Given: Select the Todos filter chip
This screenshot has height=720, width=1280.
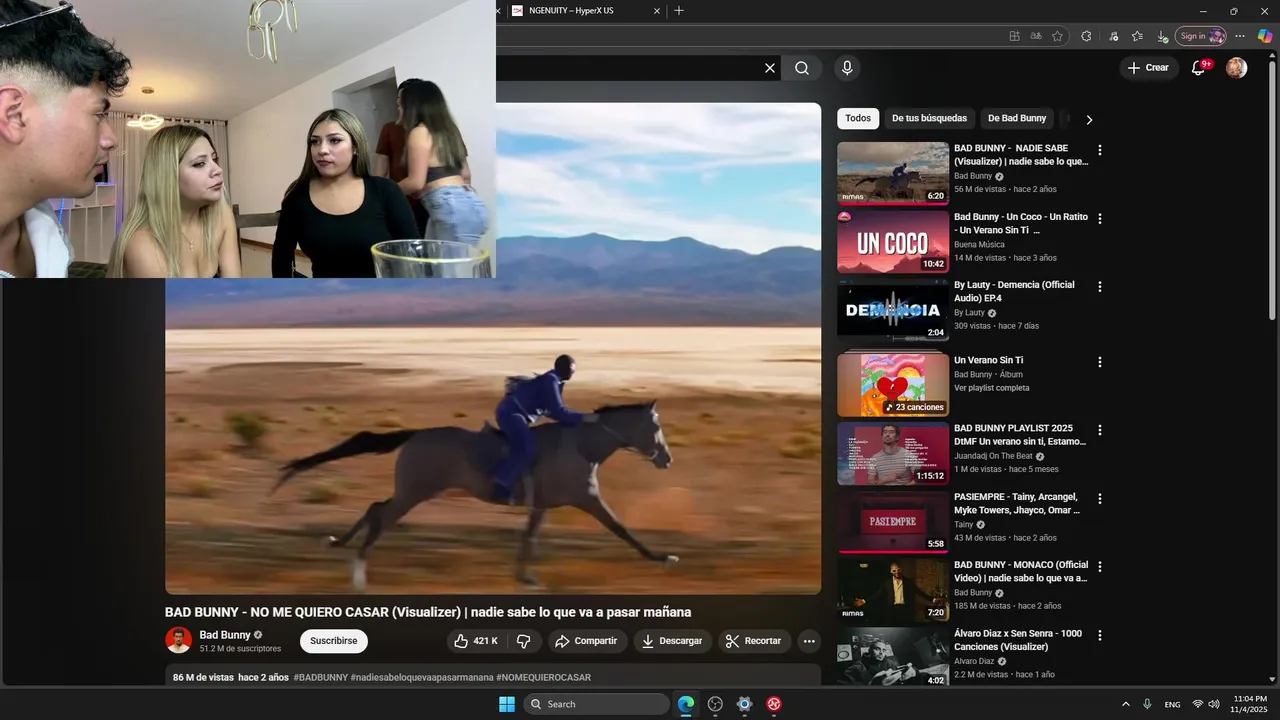Looking at the screenshot, I should (858, 118).
